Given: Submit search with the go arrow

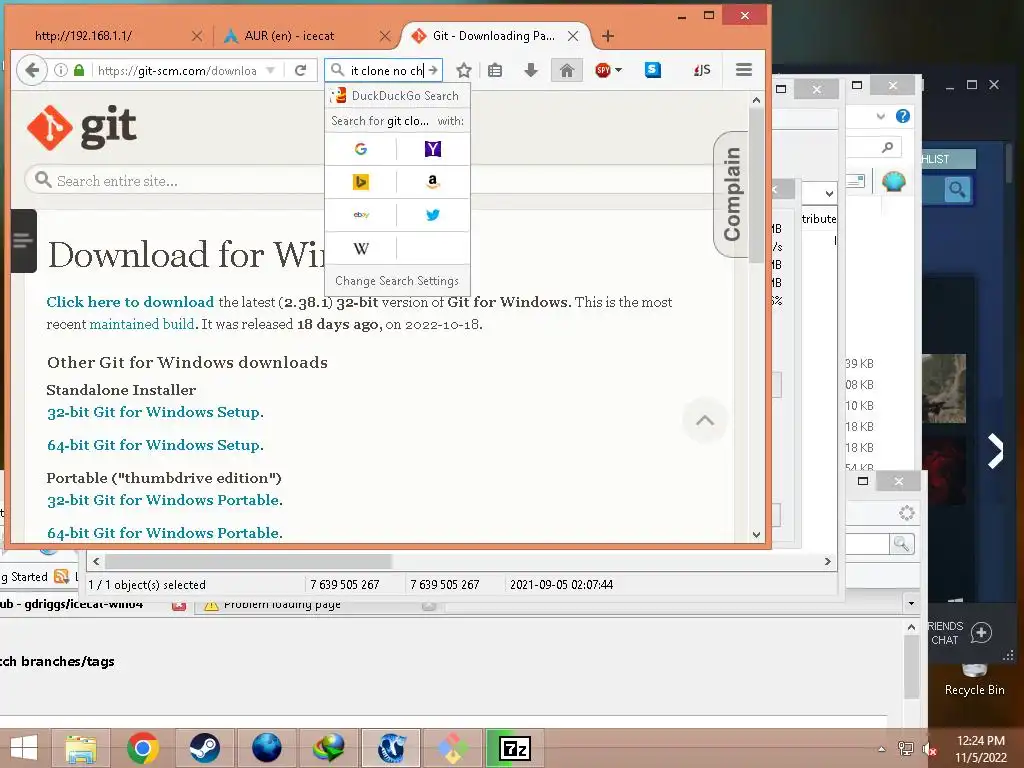Looking at the screenshot, I should coord(433,70).
